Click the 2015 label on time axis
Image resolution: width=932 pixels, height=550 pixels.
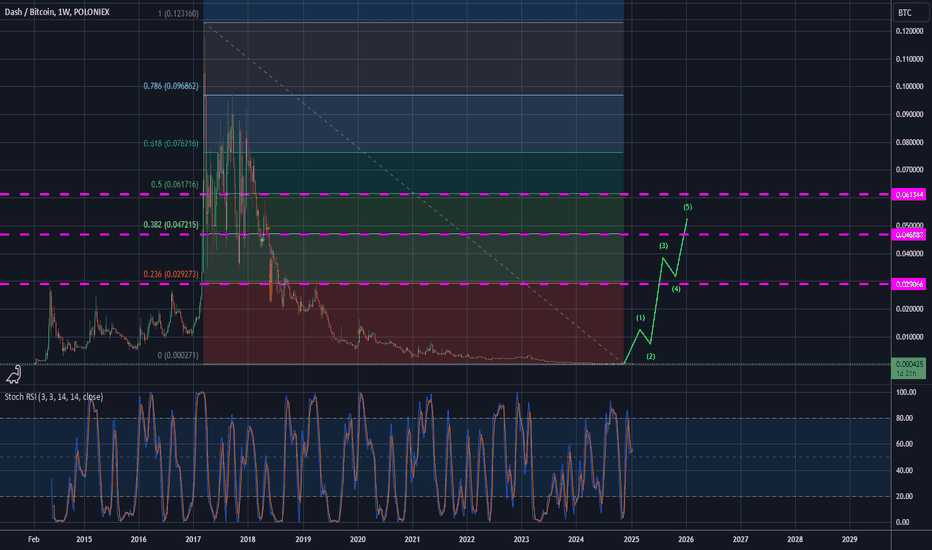[84, 539]
